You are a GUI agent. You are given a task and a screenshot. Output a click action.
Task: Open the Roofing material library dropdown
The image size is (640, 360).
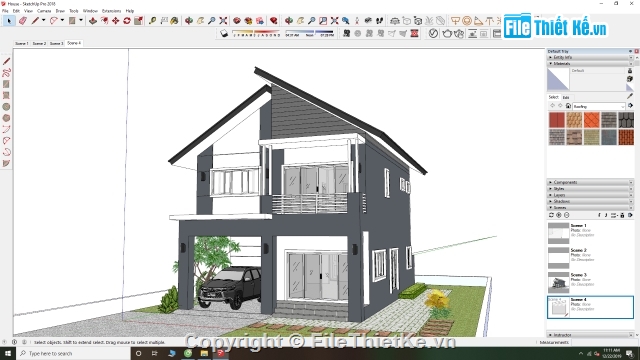tap(599, 106)
